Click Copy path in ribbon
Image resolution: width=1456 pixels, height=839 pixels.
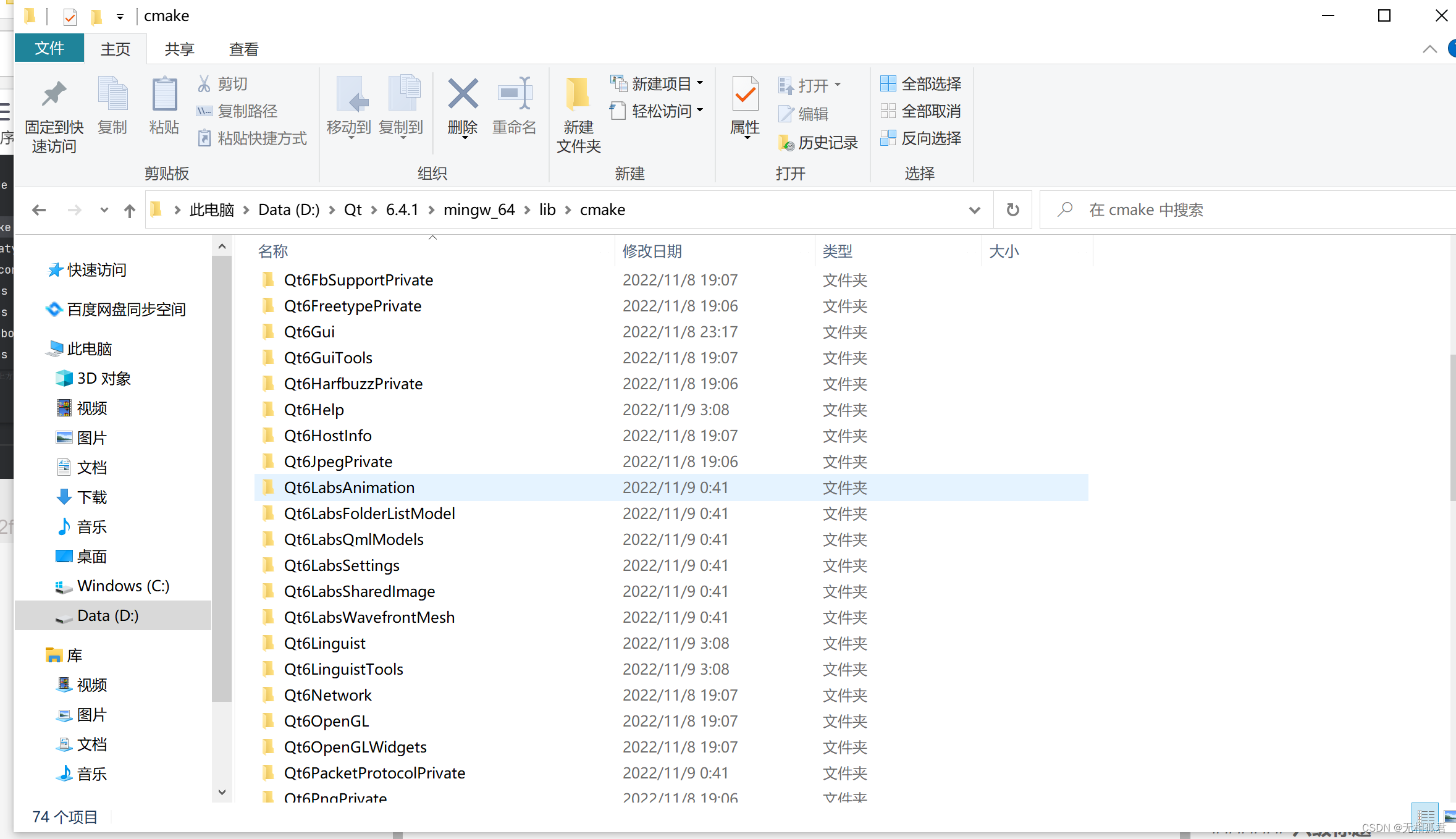click(237, 111)
